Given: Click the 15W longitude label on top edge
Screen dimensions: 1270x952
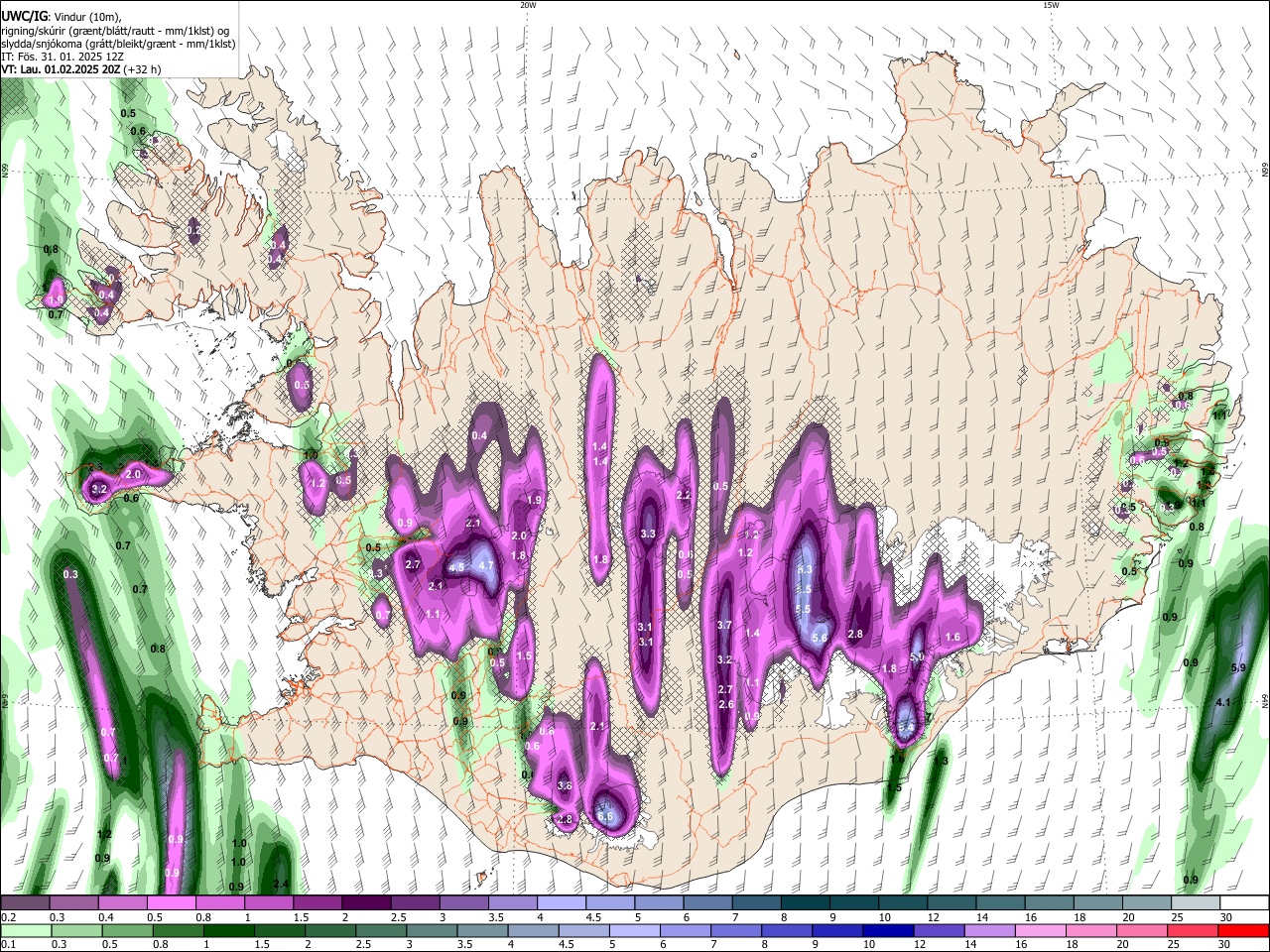Looking at the screenshot, I should click(1051, 4).
